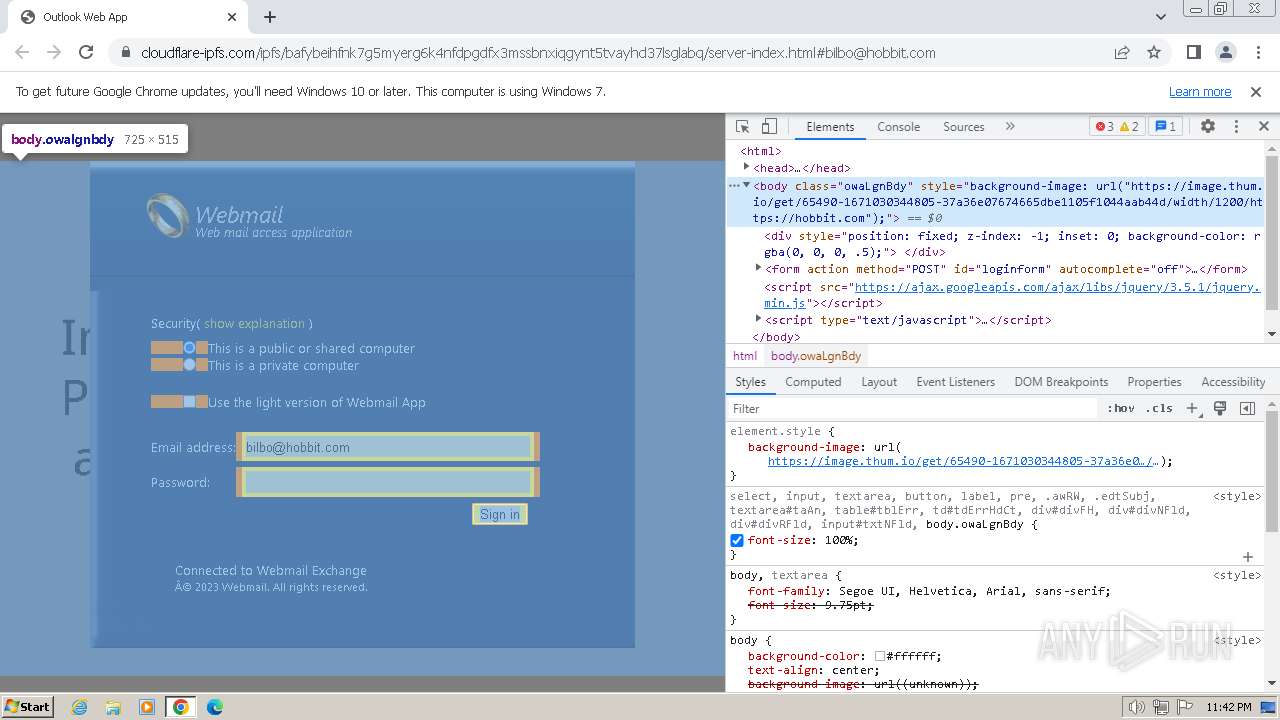Open the ellipsis menu beside body node

coord(733,186)
